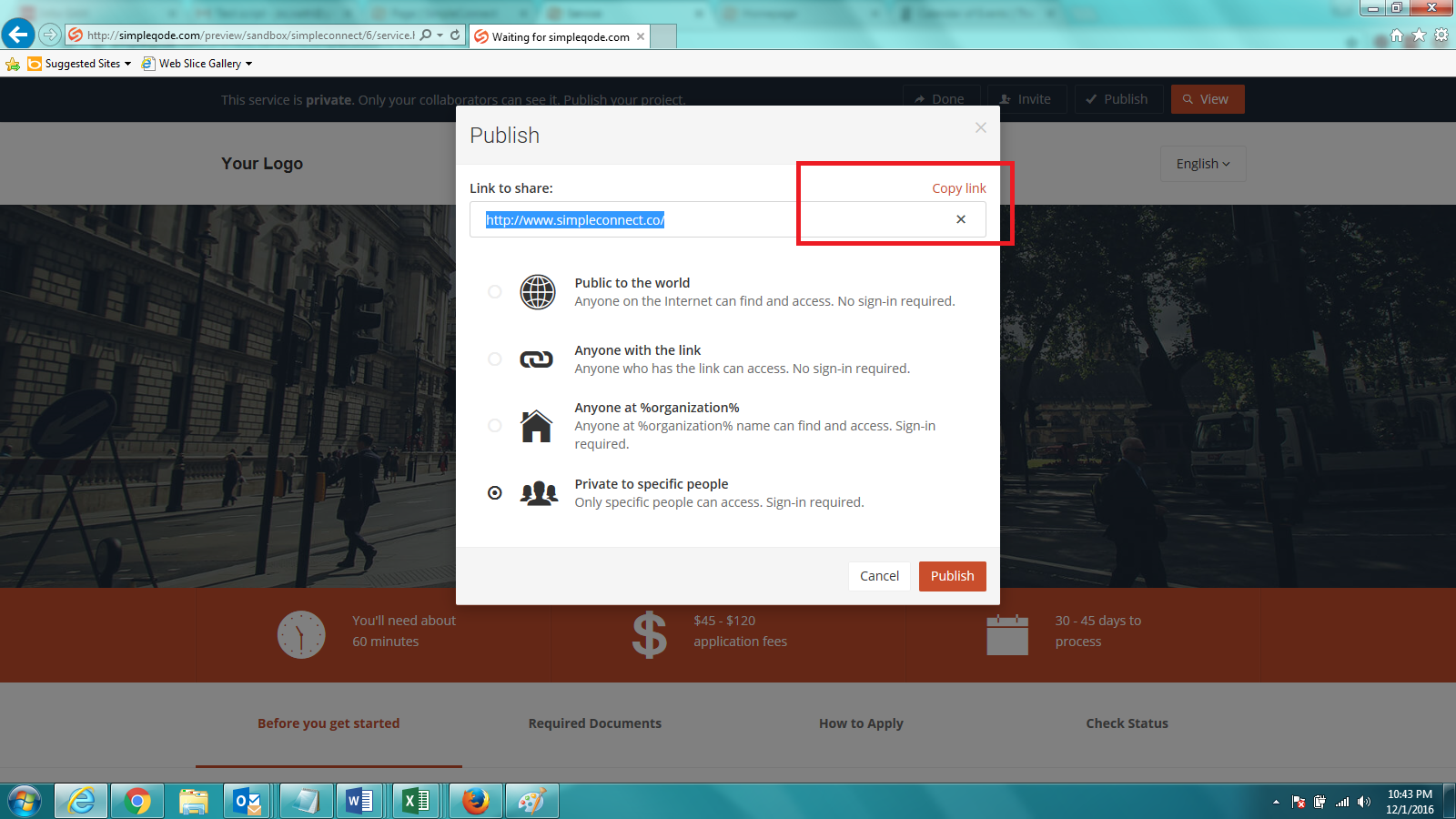Open Internet Explorer from the taskbar

coord(81,802)
